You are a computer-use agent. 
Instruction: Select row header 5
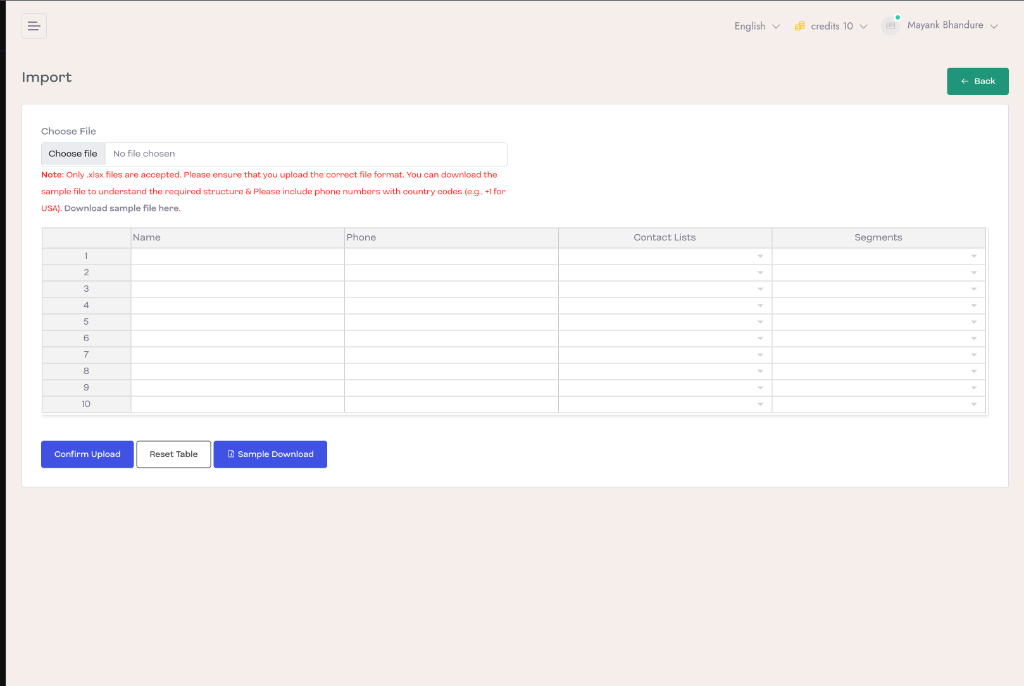(86, 322)
